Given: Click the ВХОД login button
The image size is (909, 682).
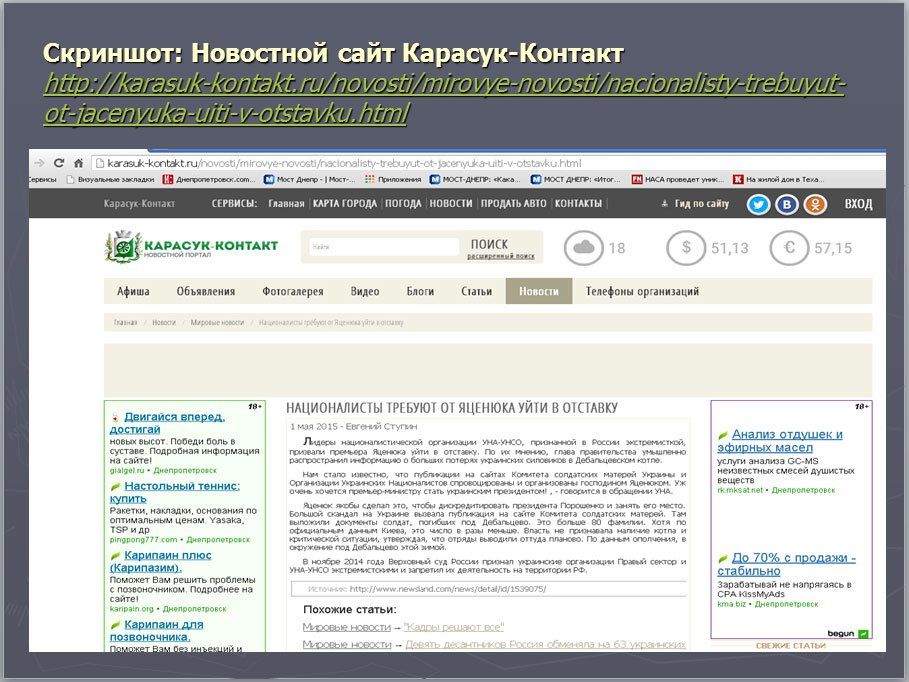Looking at the screenshot, I should (x=858, y=204).
